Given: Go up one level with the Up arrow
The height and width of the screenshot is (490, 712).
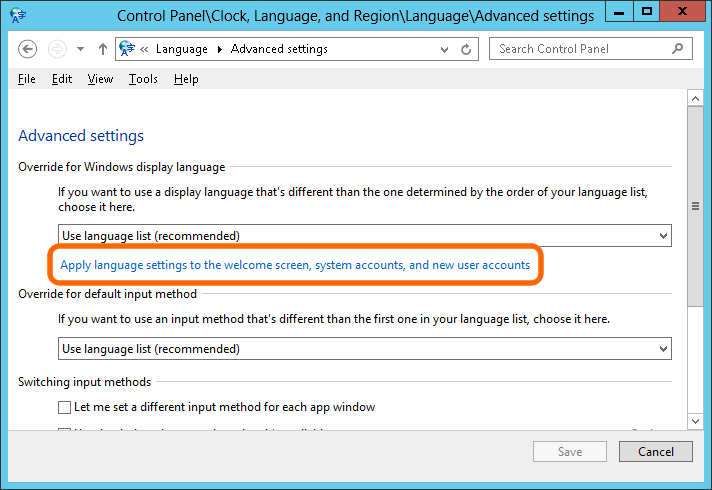Looking at the screenshot, I should pos(103,49).
